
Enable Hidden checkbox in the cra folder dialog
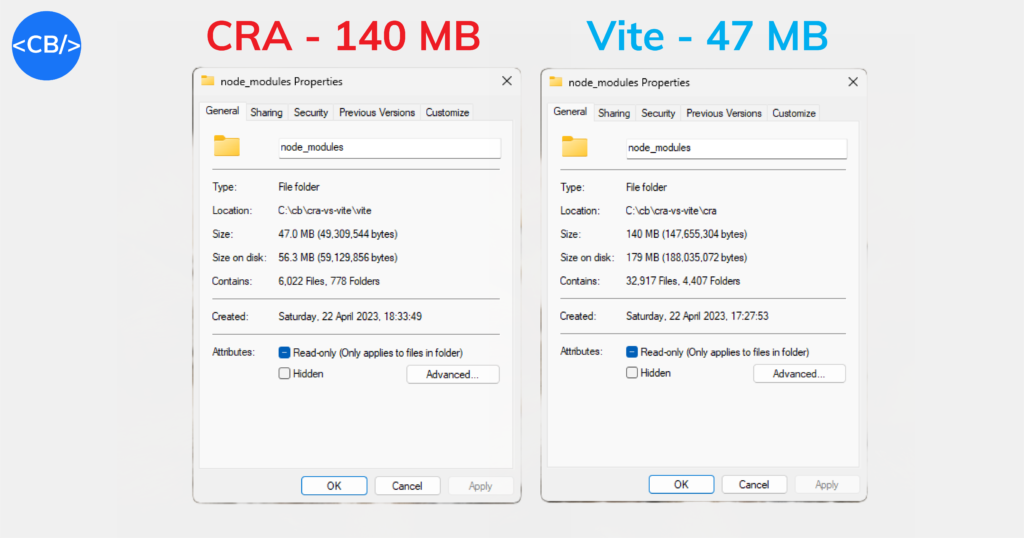[x=632, y=373]
